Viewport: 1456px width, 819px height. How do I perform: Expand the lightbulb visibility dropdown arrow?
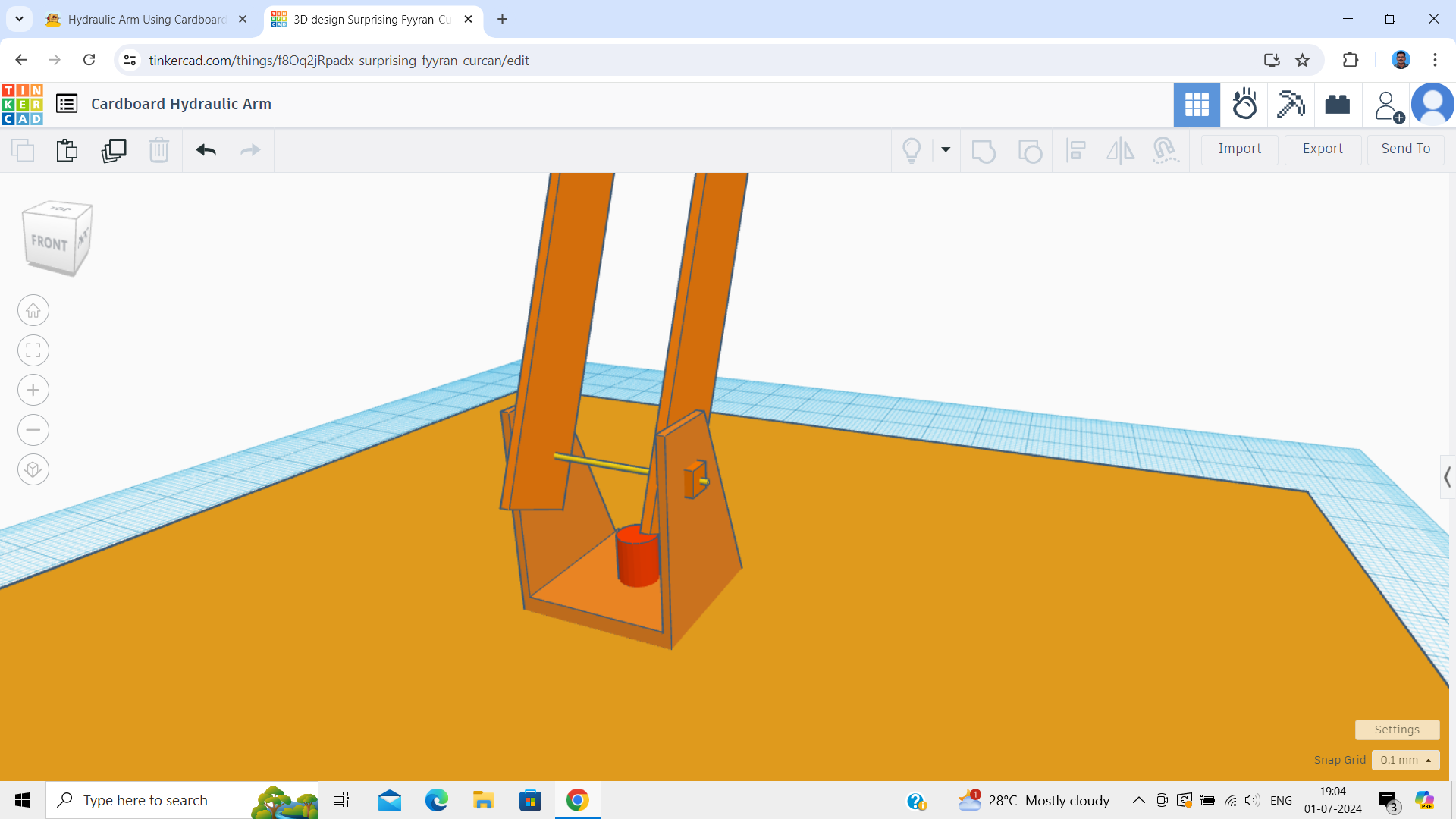point(945,150)
